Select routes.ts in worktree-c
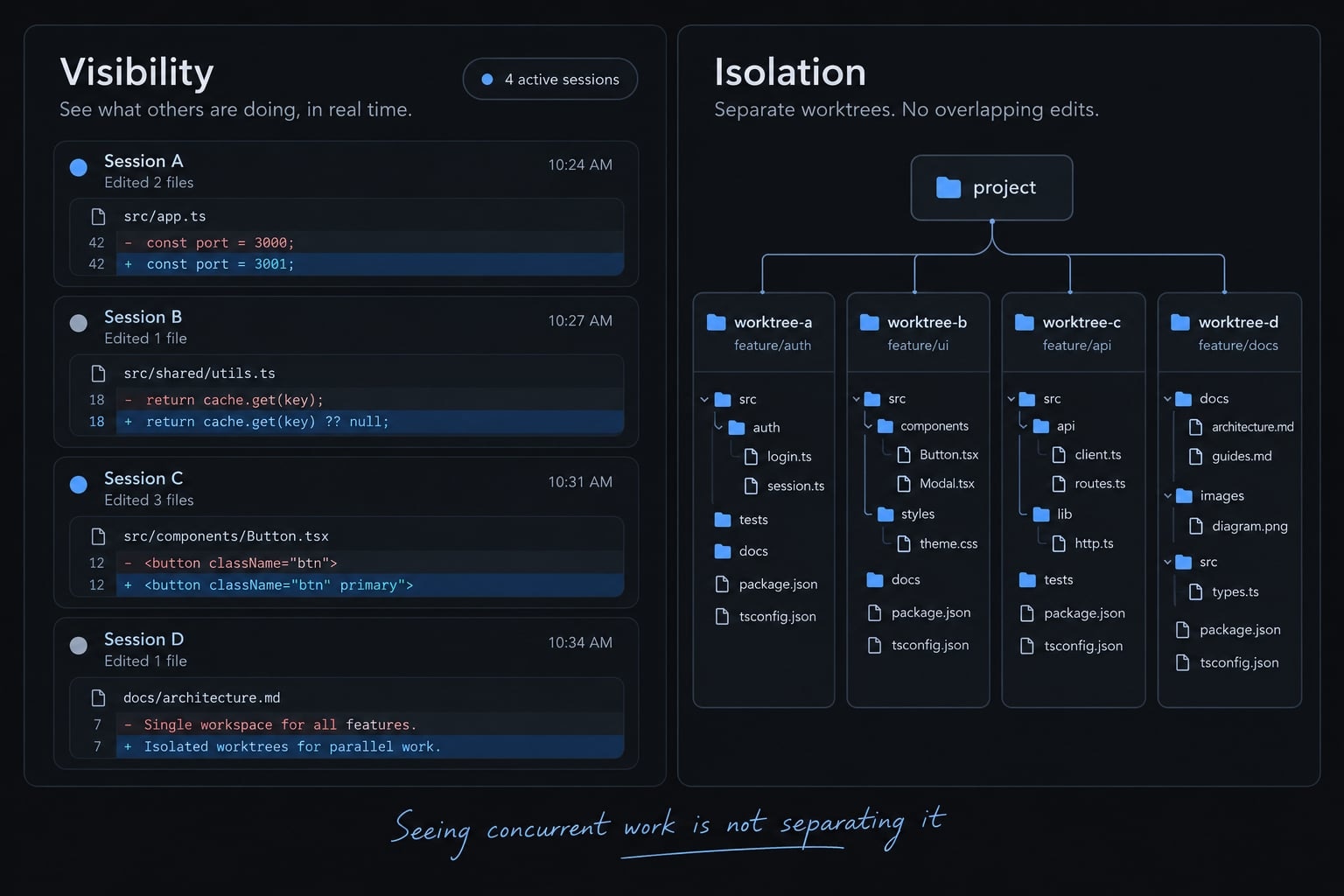1344x896 pixels. 1088,484
